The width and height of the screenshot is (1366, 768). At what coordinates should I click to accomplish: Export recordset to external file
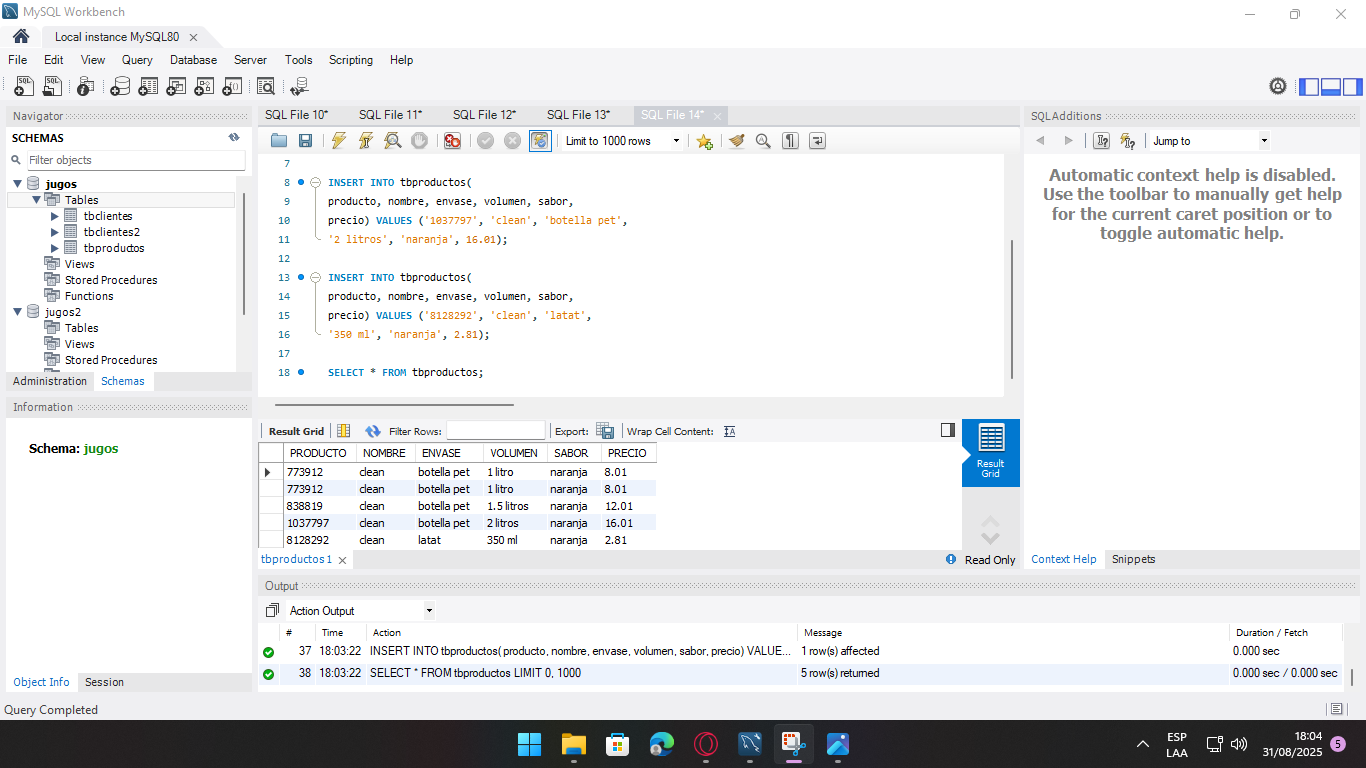[605, 431]
